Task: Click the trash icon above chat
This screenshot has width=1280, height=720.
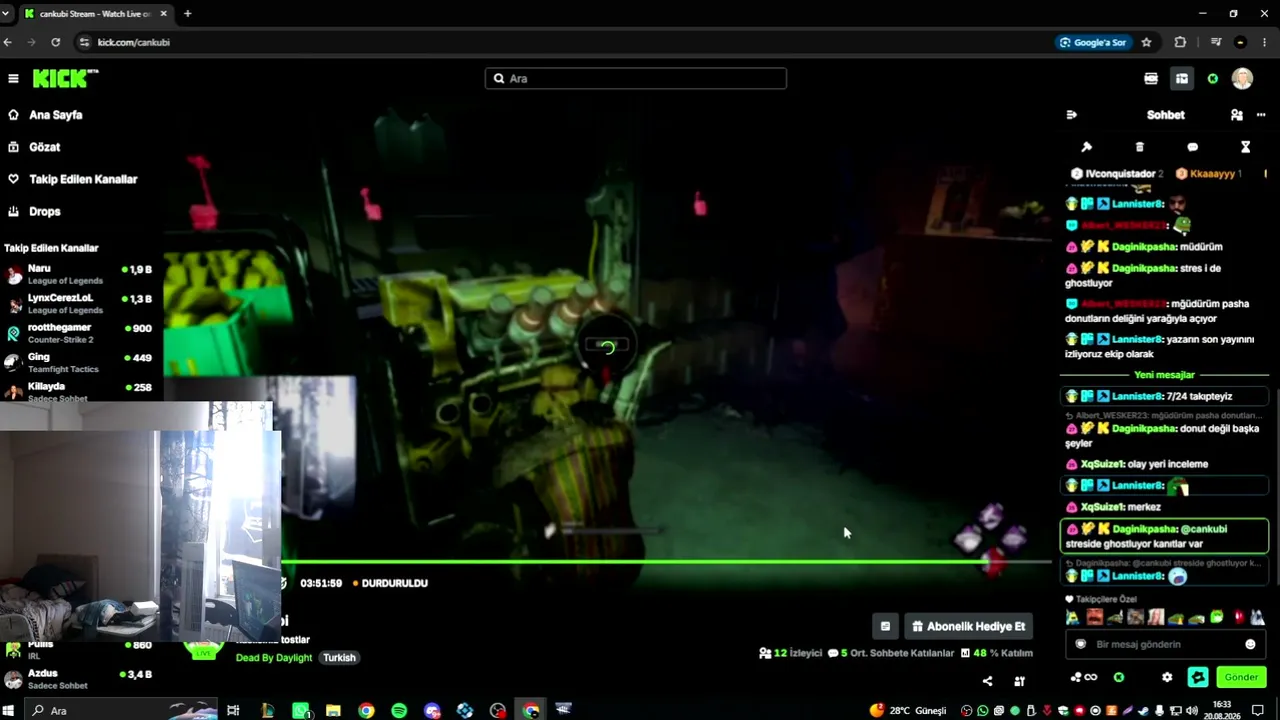Action: click(1140, 147)
